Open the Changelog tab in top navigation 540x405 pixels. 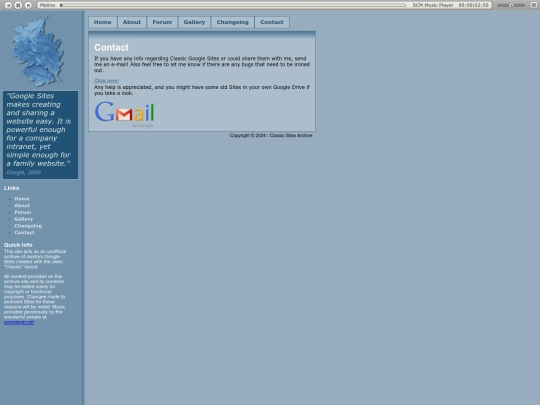232,22
